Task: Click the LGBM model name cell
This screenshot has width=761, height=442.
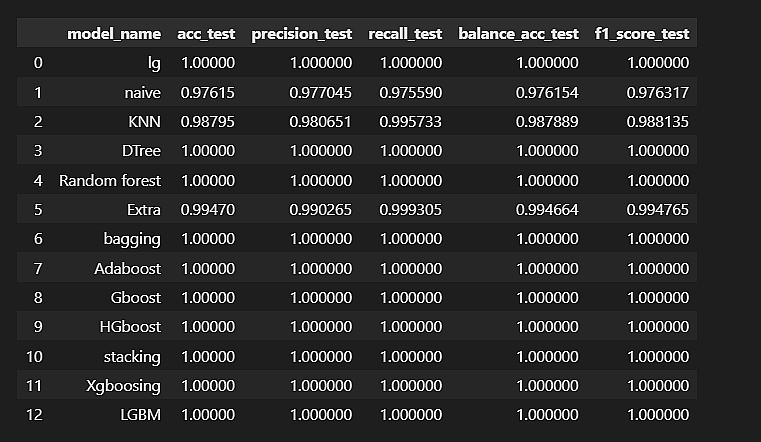Action: 140,415
